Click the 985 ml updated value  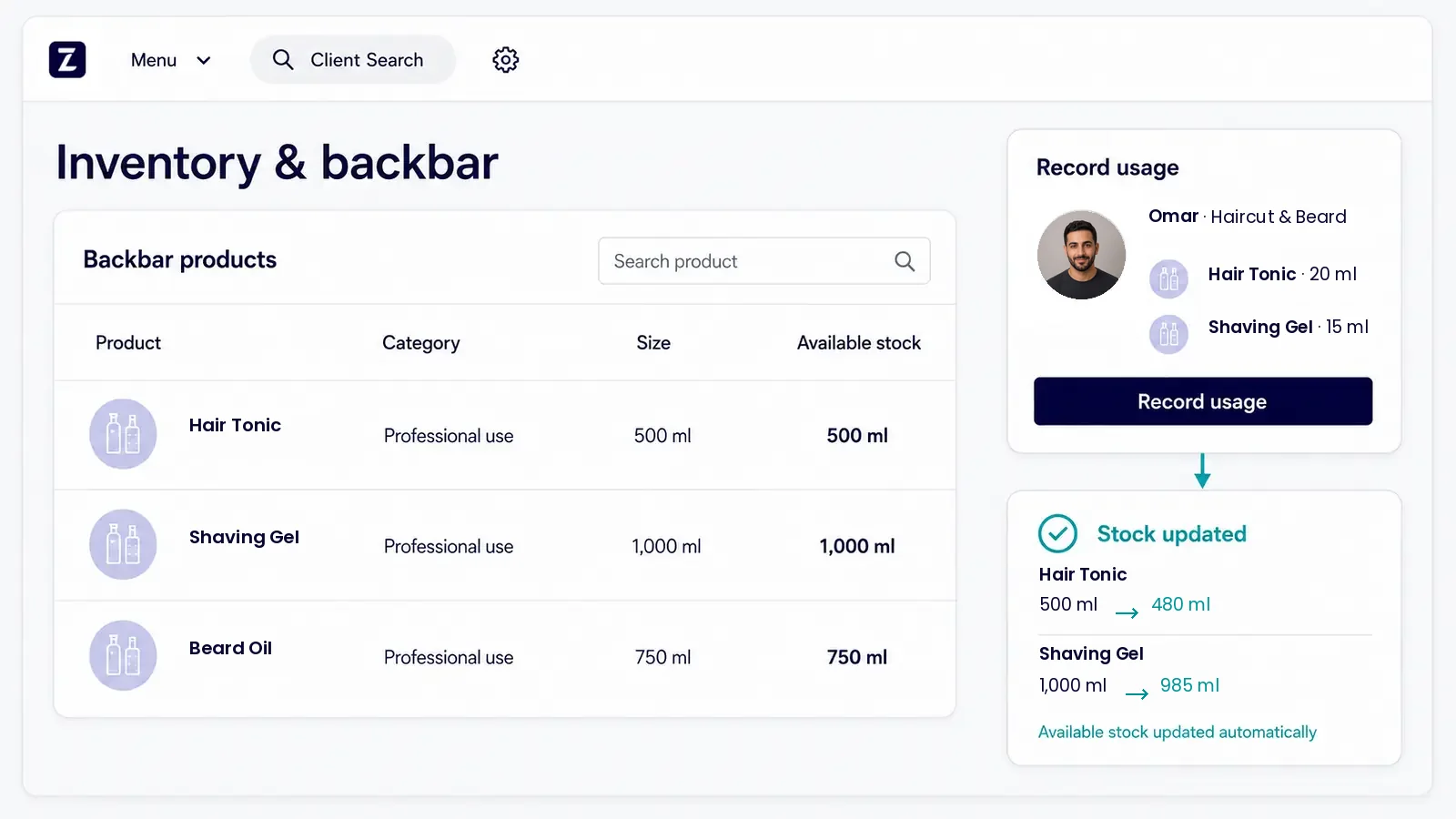click(1189, 685)
